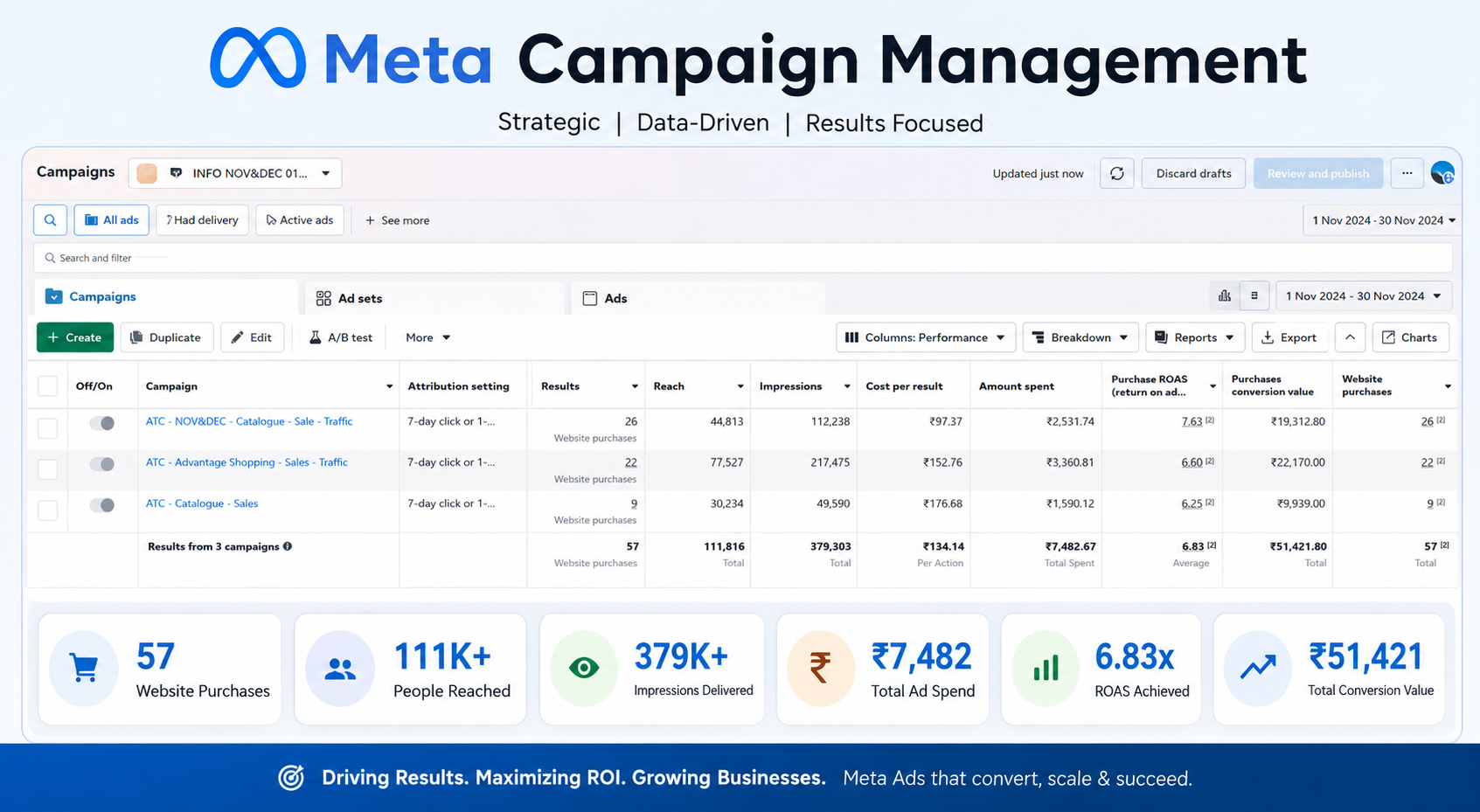Screen dimensions: 1480x812
Task: Click the search magnifier icon button
Action: [51, 220]
